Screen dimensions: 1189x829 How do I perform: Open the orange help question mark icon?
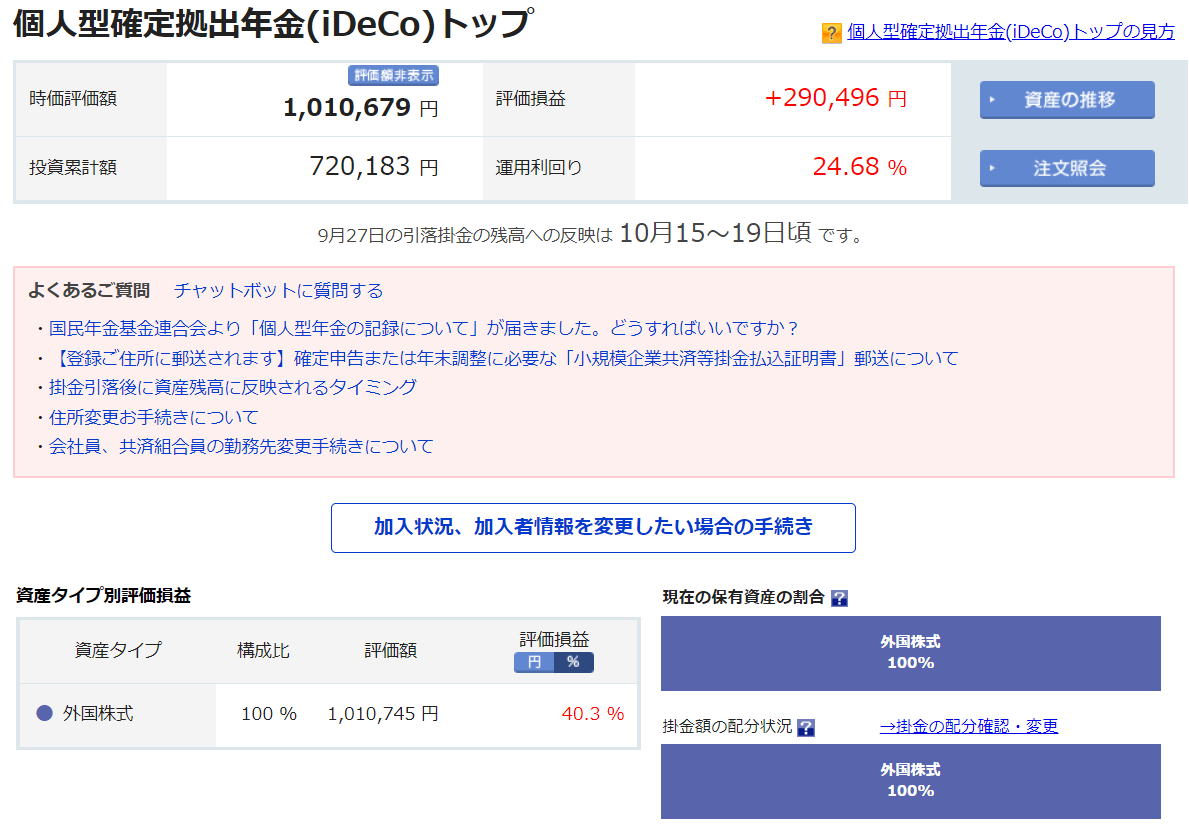point(831,33)
